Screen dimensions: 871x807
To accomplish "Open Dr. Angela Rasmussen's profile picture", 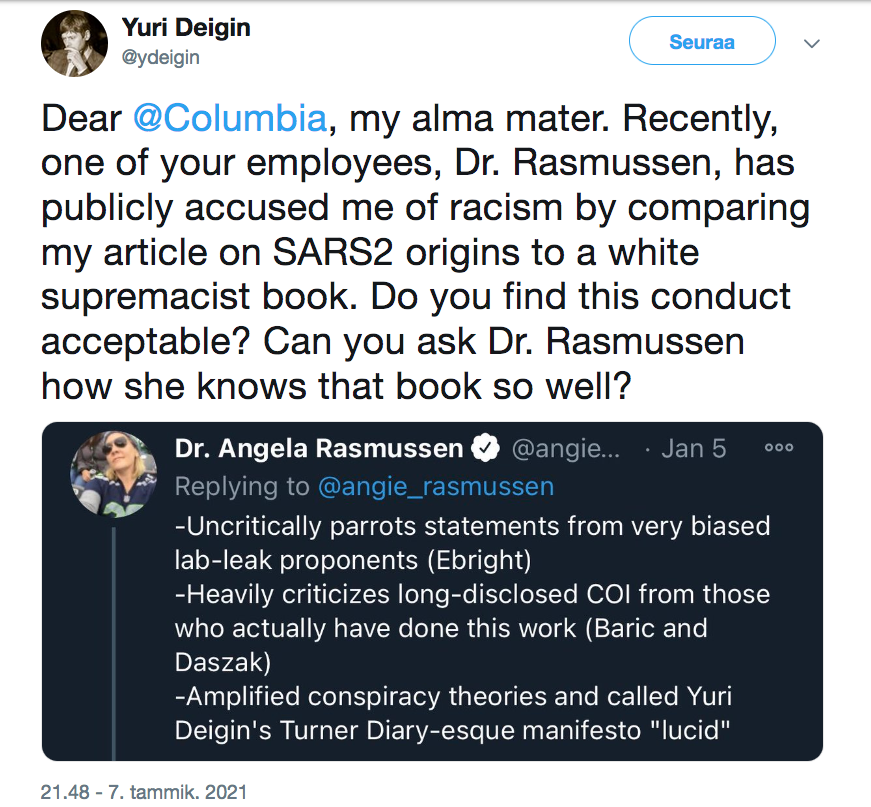I will point(113,473).
